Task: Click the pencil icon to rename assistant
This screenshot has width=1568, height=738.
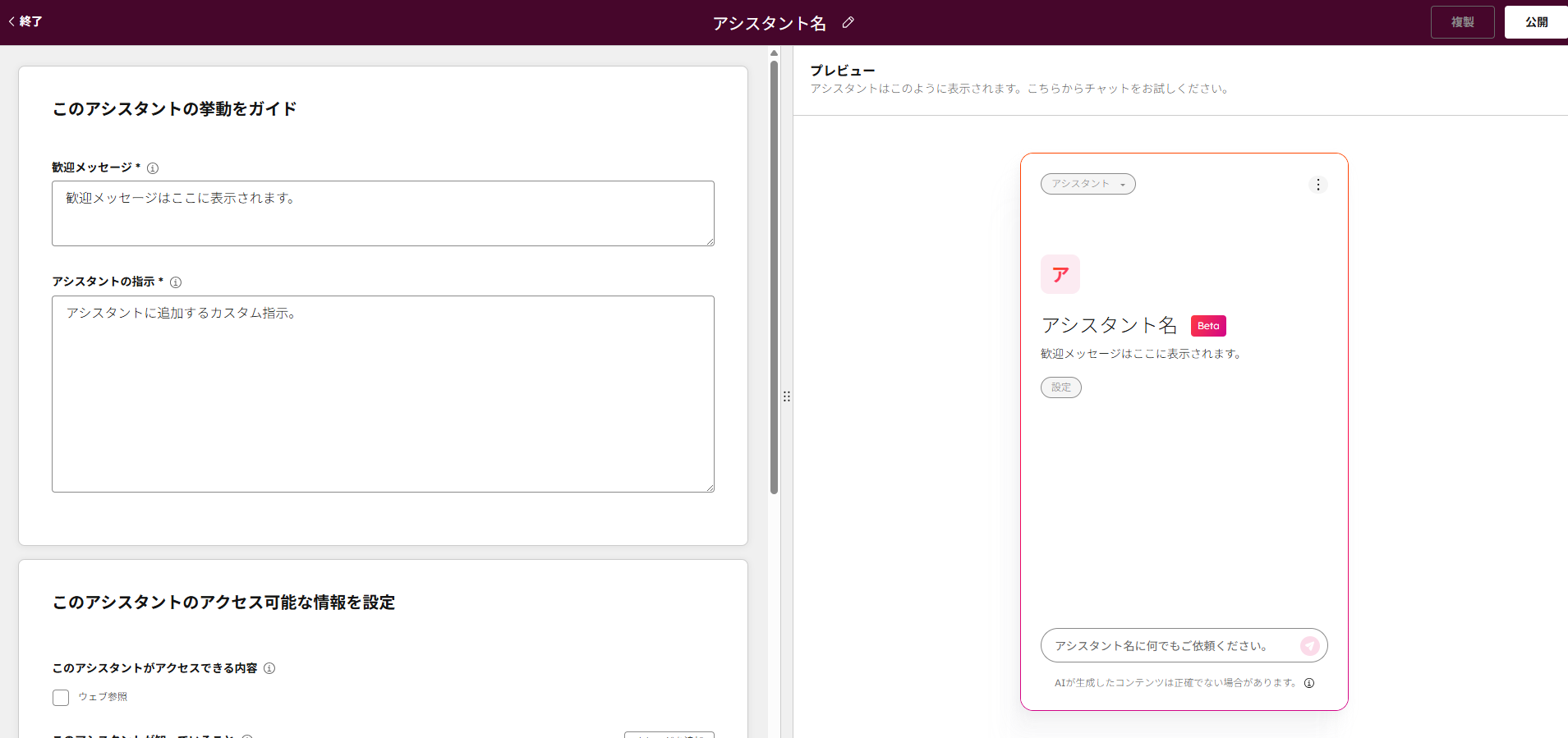Action: (x=848, y=23)
